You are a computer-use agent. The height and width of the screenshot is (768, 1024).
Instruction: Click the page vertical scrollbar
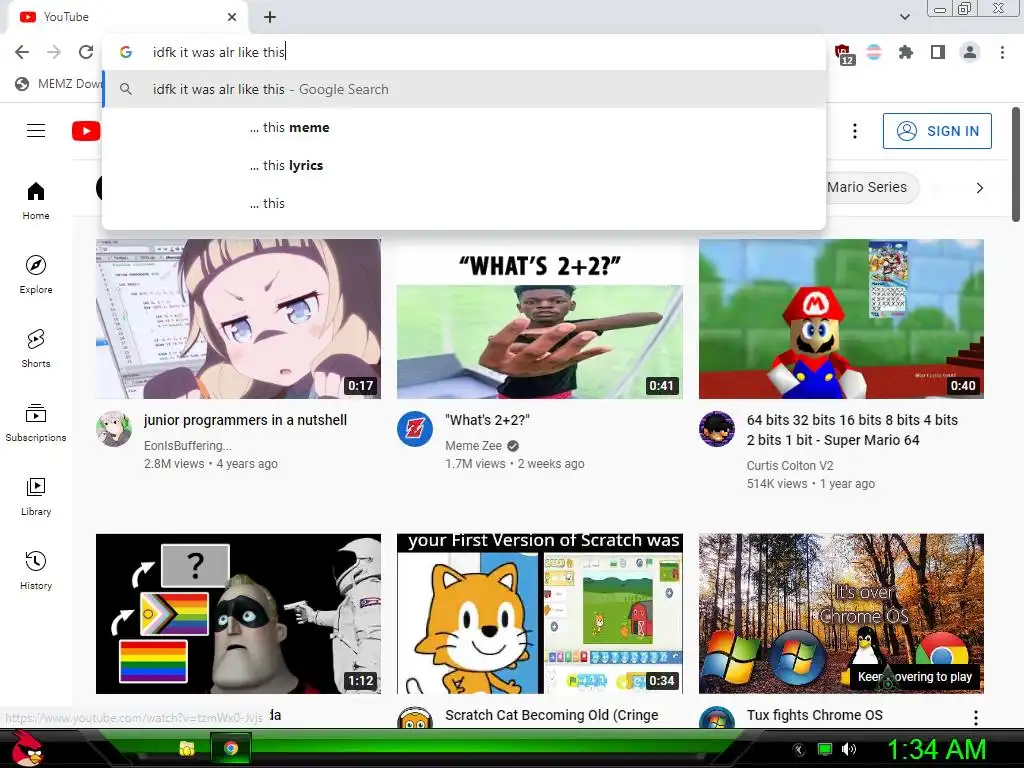1016,165
